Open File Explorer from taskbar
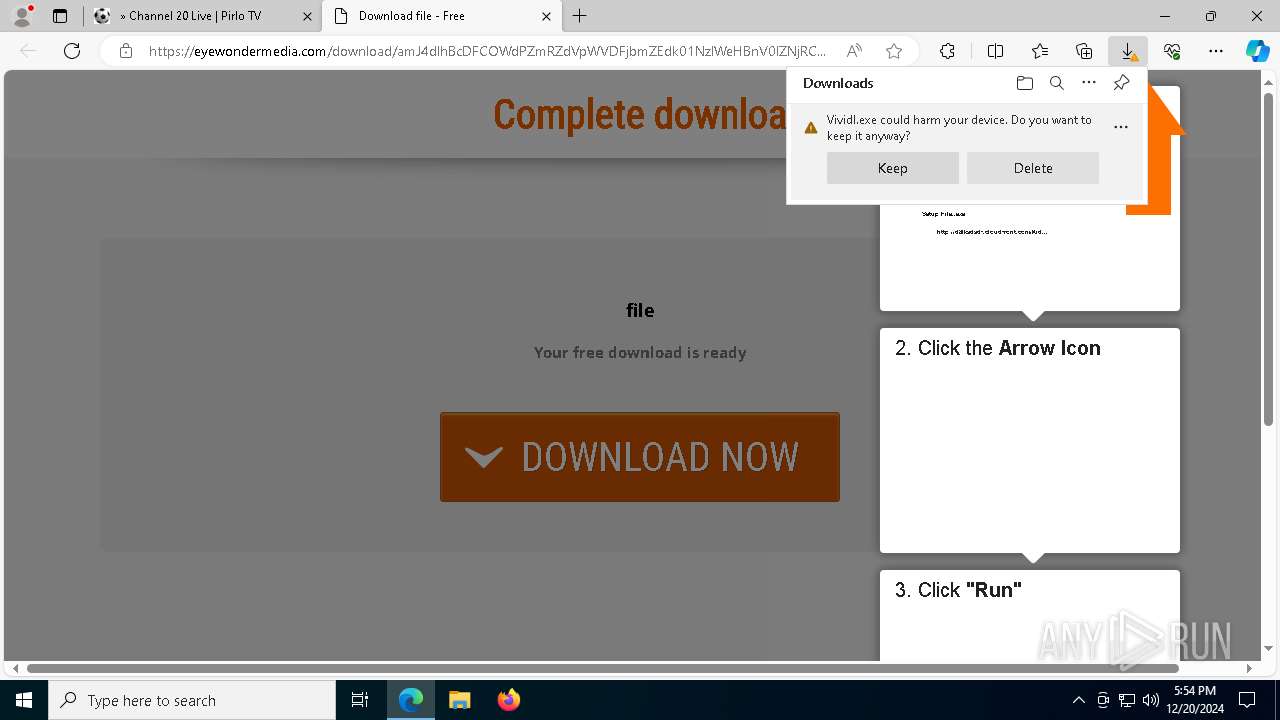The height and width of the screenshot is (720, 1280). tap(459, 700)
